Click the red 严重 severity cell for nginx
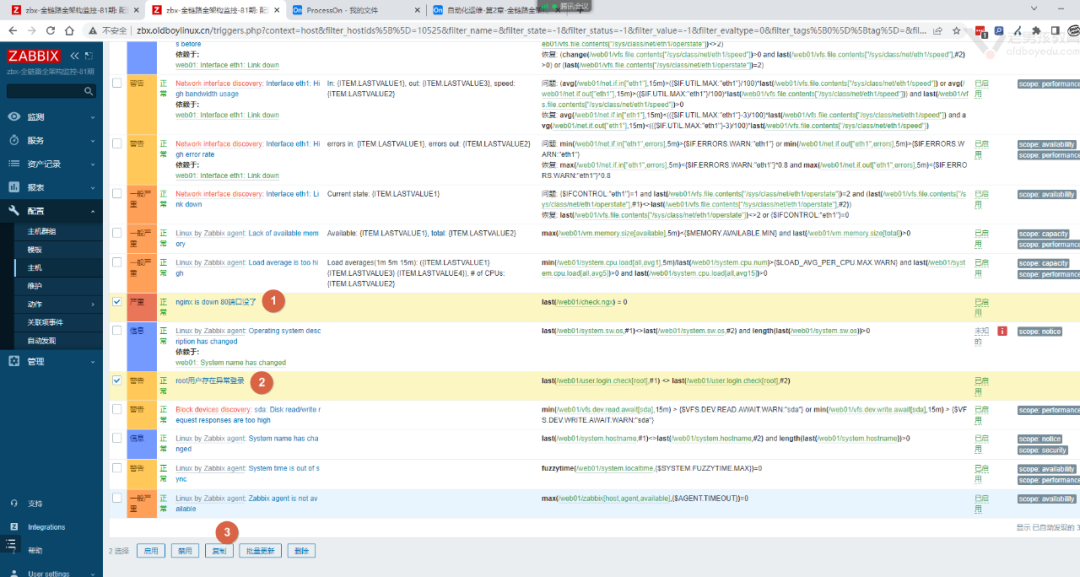This screenshot has height=577, width=1080. point(142,307)
